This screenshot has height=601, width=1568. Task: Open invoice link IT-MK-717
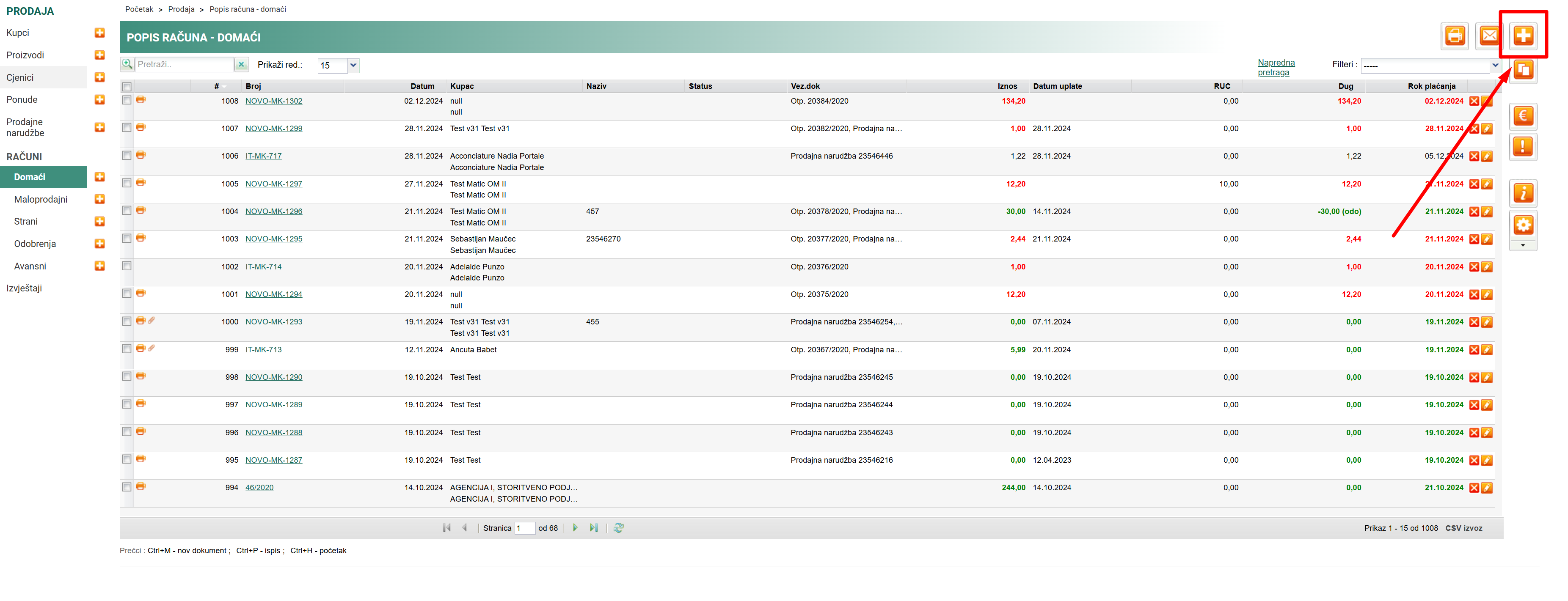(x=263, y=156)
